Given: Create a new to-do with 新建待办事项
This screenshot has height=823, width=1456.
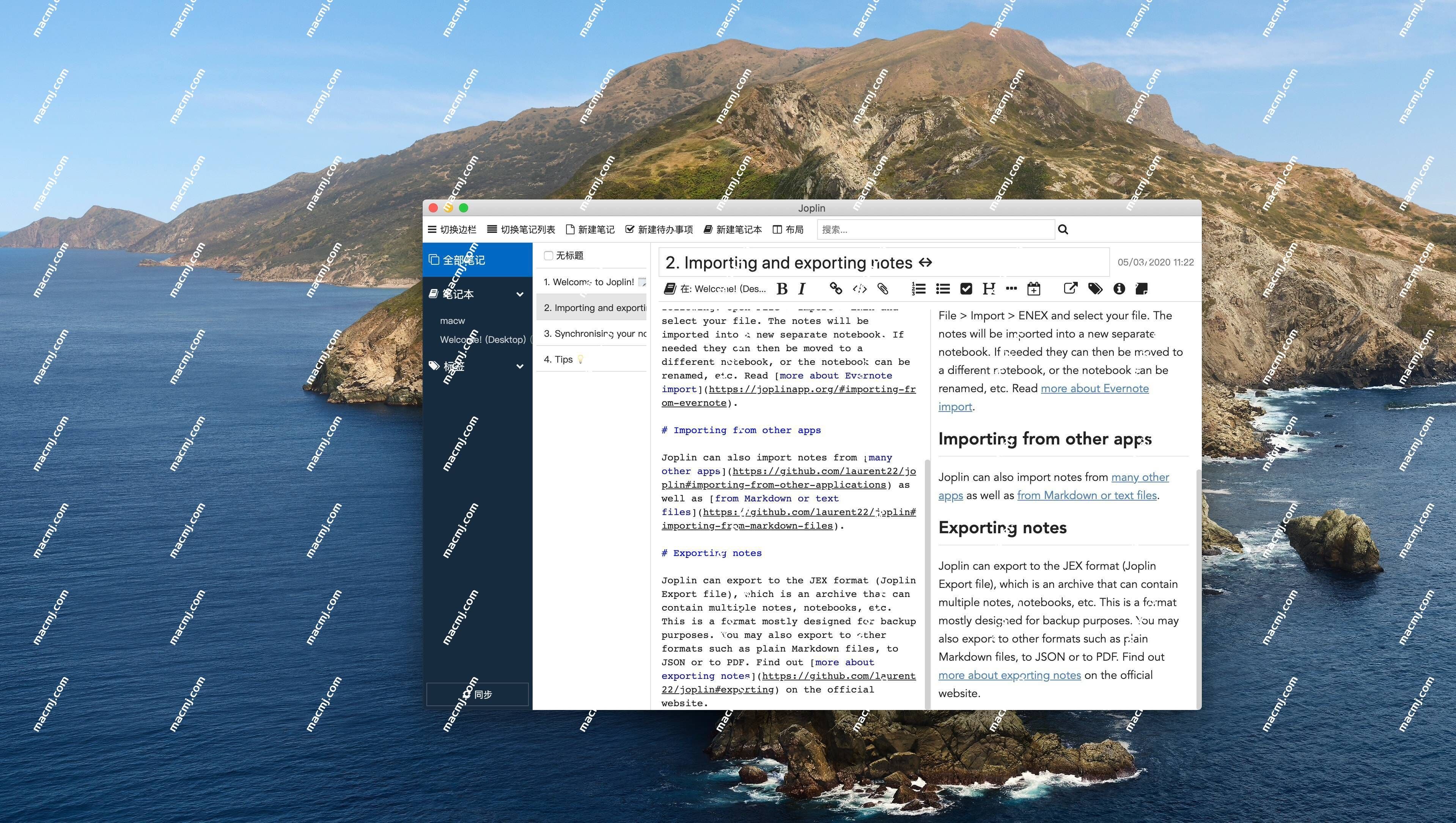Looking at the screenshot, I should 659,229.
